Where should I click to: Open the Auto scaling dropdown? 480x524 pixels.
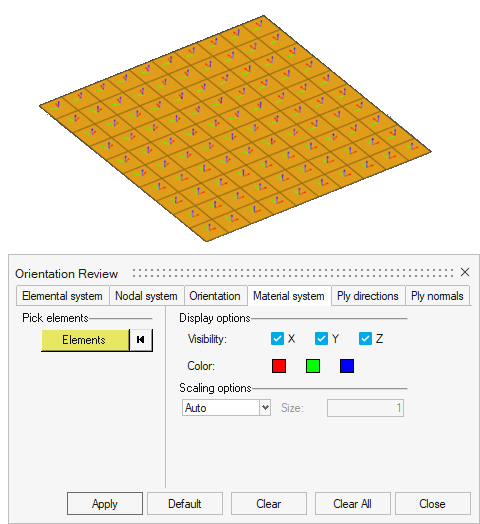tap(226, 408)
